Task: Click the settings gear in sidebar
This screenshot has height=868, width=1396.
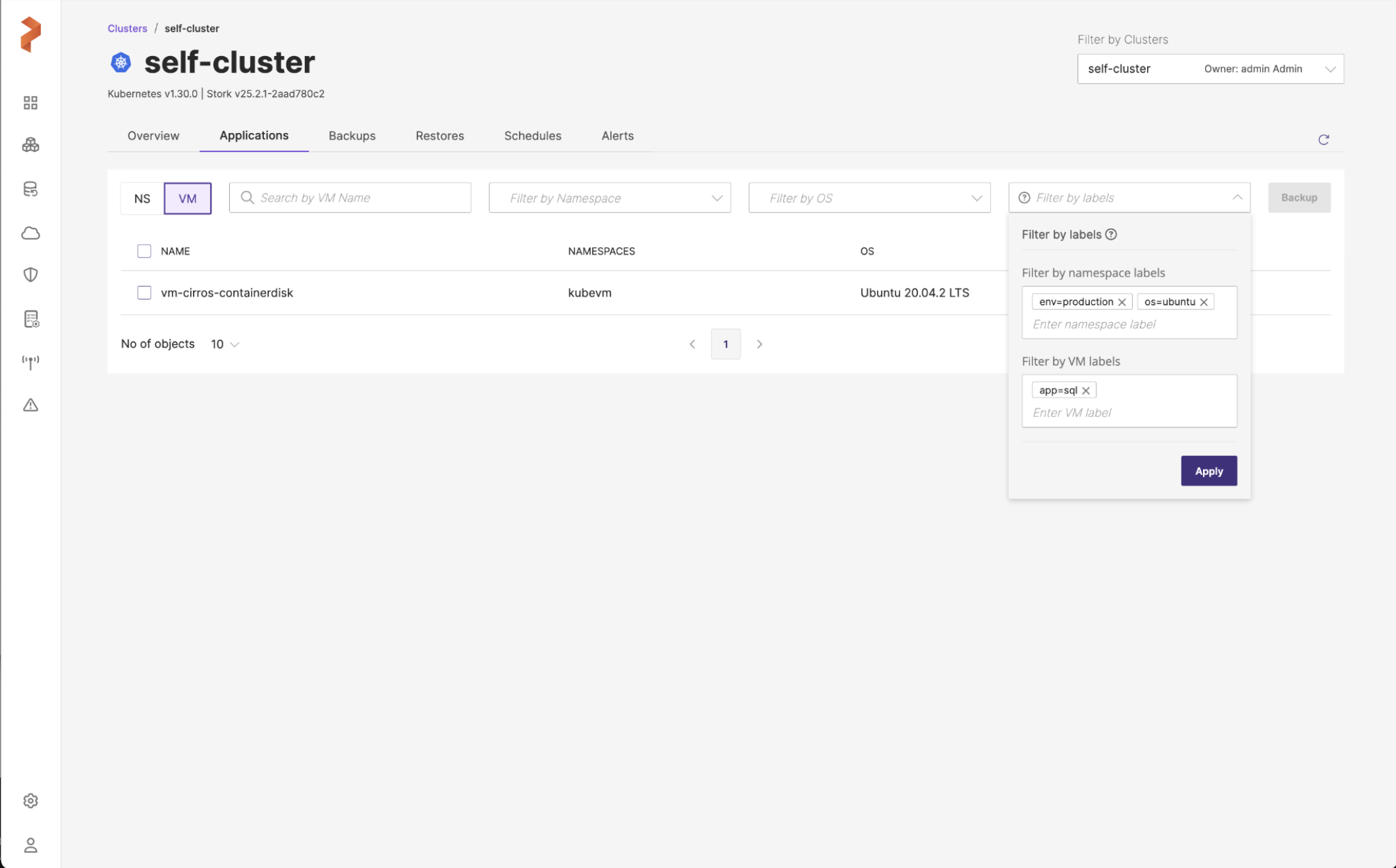Action: click(x=30, y=801)
